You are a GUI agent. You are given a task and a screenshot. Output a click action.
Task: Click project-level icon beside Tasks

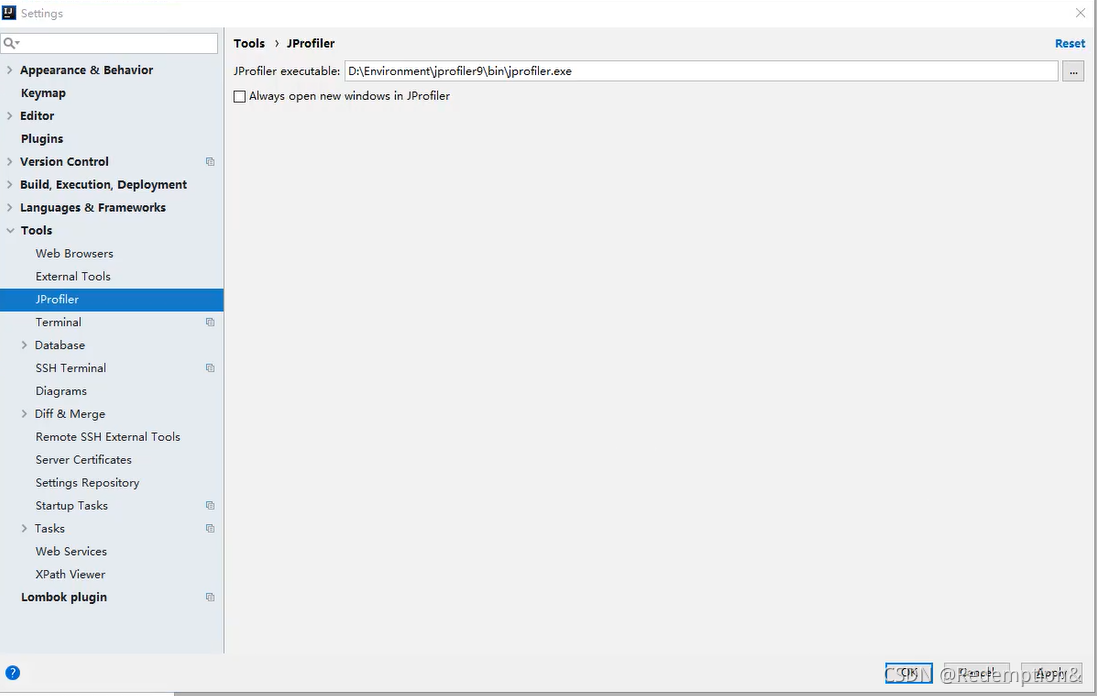pos(210,529)
